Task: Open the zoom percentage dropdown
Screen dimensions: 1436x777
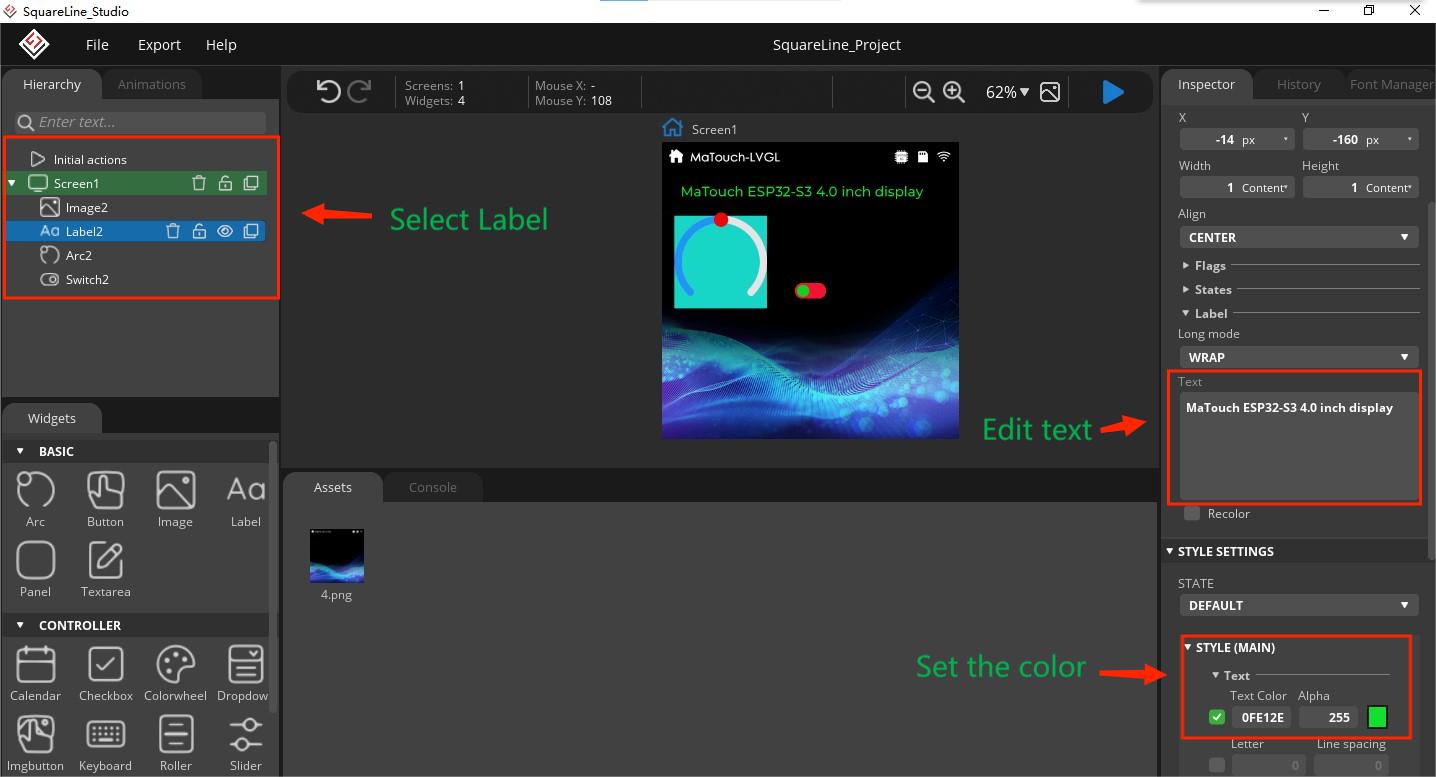Action: point(1007,92)
